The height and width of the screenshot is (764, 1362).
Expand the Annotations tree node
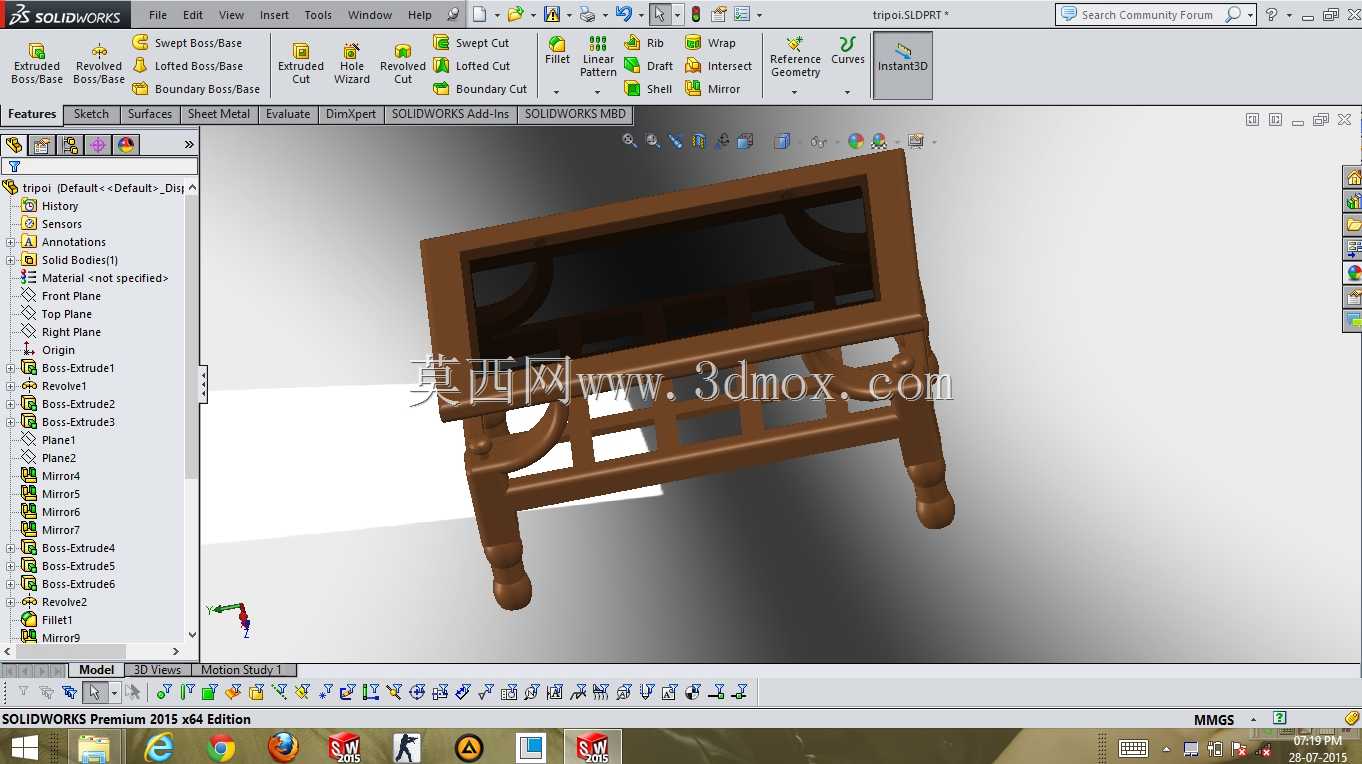(11, 242)
